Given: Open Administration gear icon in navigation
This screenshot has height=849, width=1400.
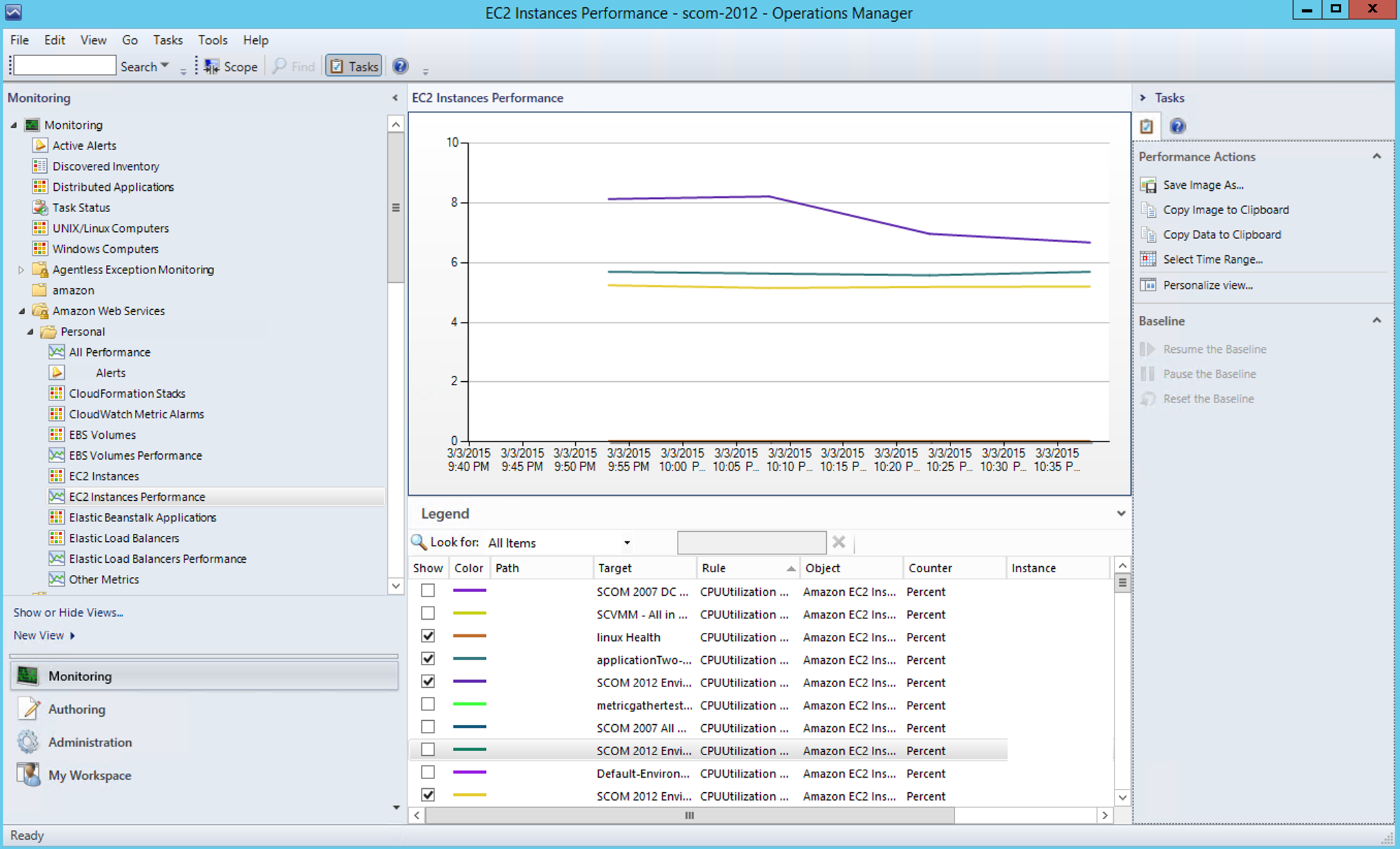Looking at the screenshot, I should point(28,742).
